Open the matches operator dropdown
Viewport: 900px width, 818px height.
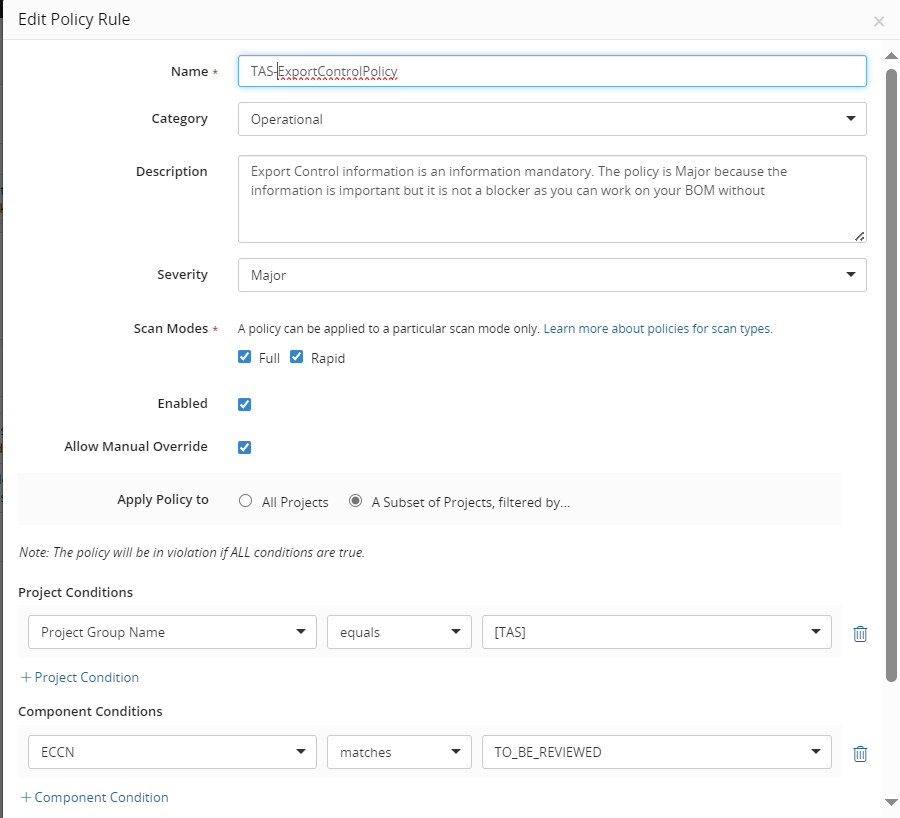399,752
